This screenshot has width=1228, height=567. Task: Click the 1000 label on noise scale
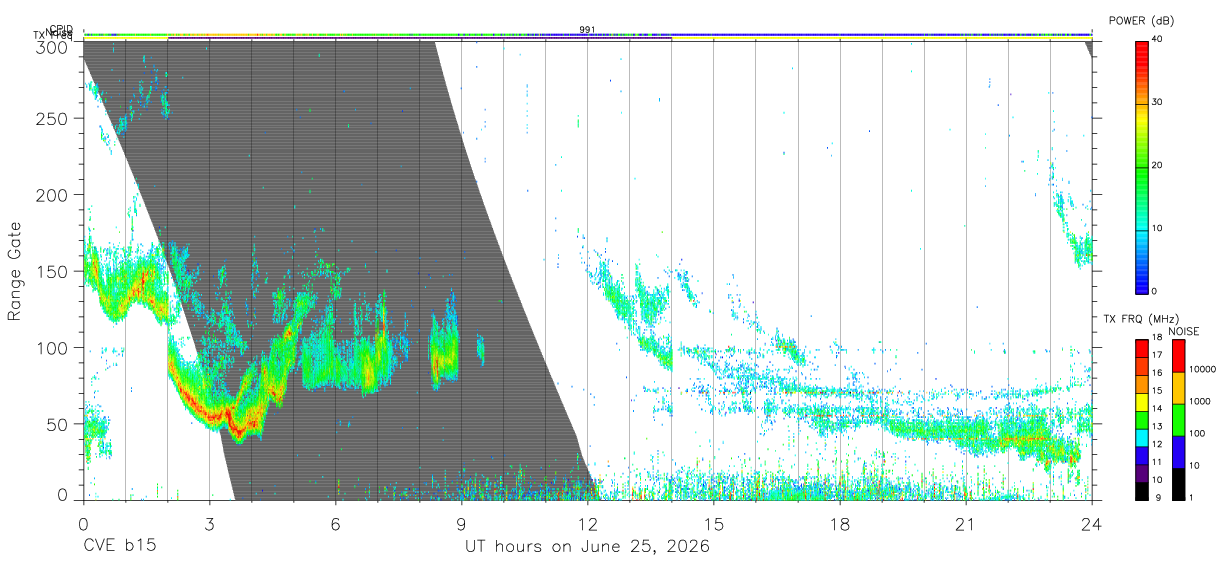pos(1198,402)
